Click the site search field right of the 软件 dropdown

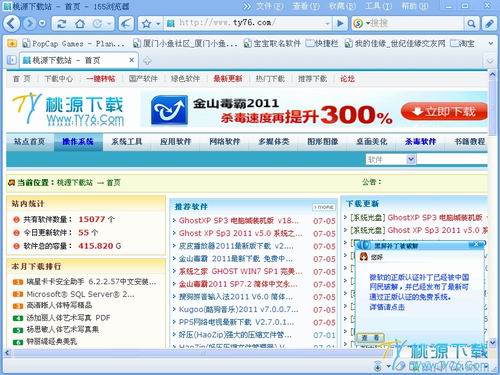452,160
